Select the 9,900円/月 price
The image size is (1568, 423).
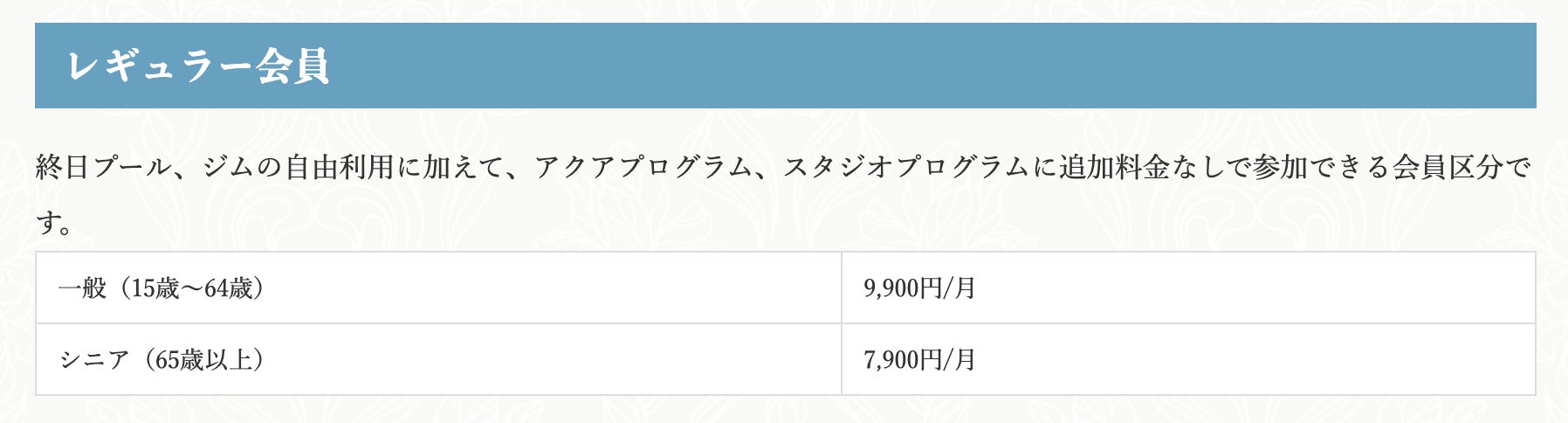click(919, 288)
